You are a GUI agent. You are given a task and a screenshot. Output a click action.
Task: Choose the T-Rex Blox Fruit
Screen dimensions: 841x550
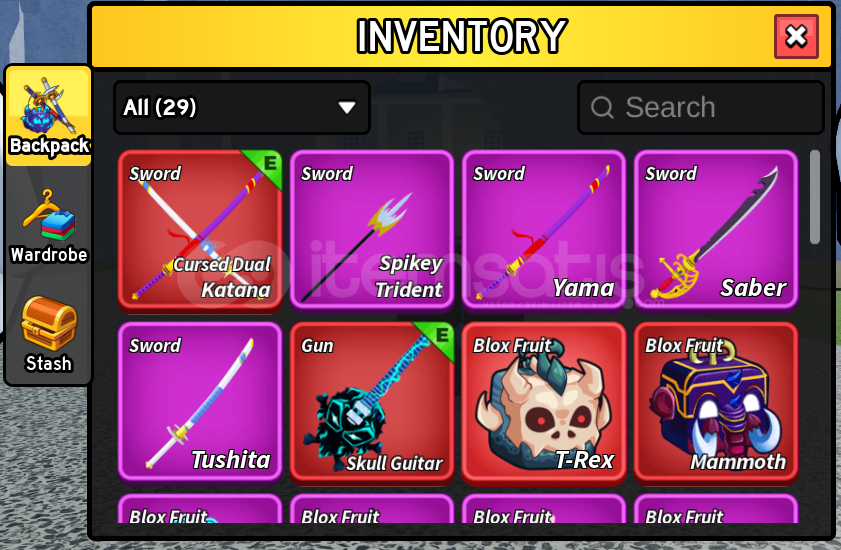[x=544, y=402]
